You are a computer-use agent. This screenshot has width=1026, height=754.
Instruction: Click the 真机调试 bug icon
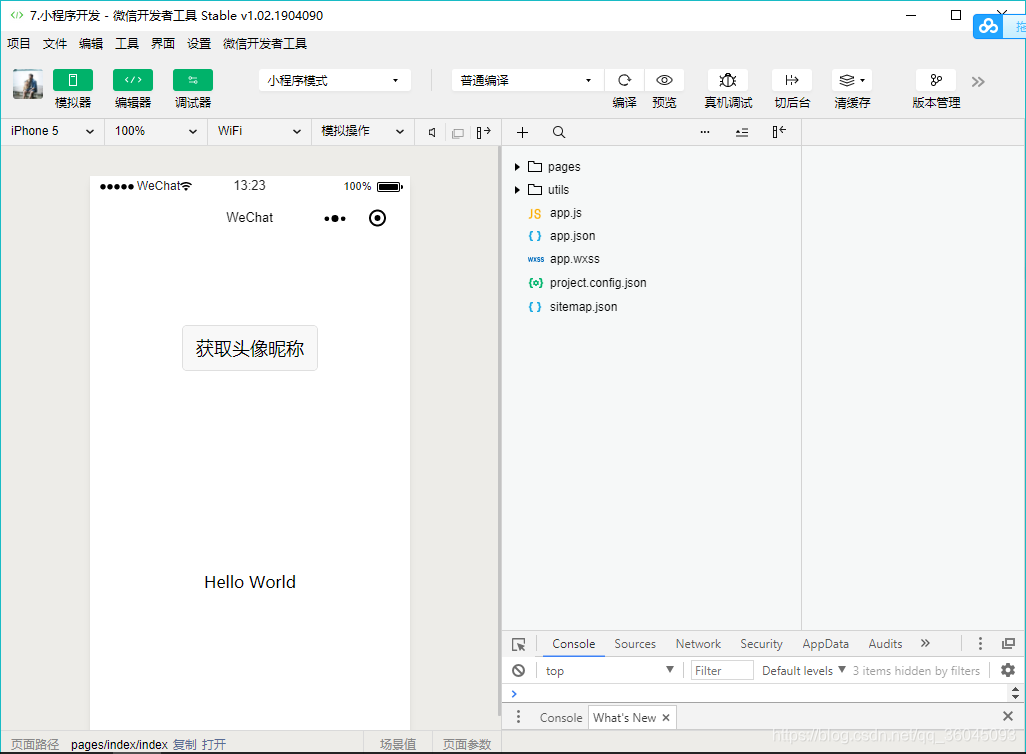728,81
